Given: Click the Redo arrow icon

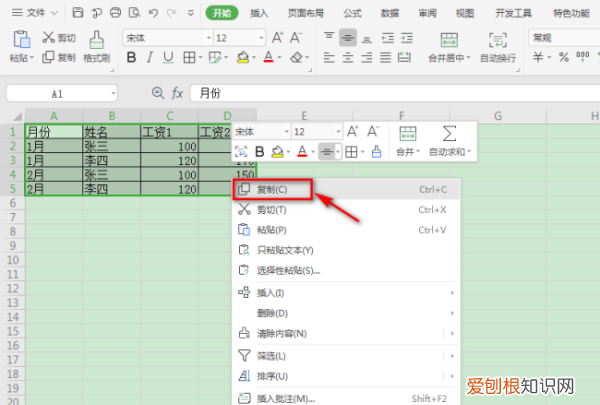Looking at the screenshot, I should pos(171,13).
